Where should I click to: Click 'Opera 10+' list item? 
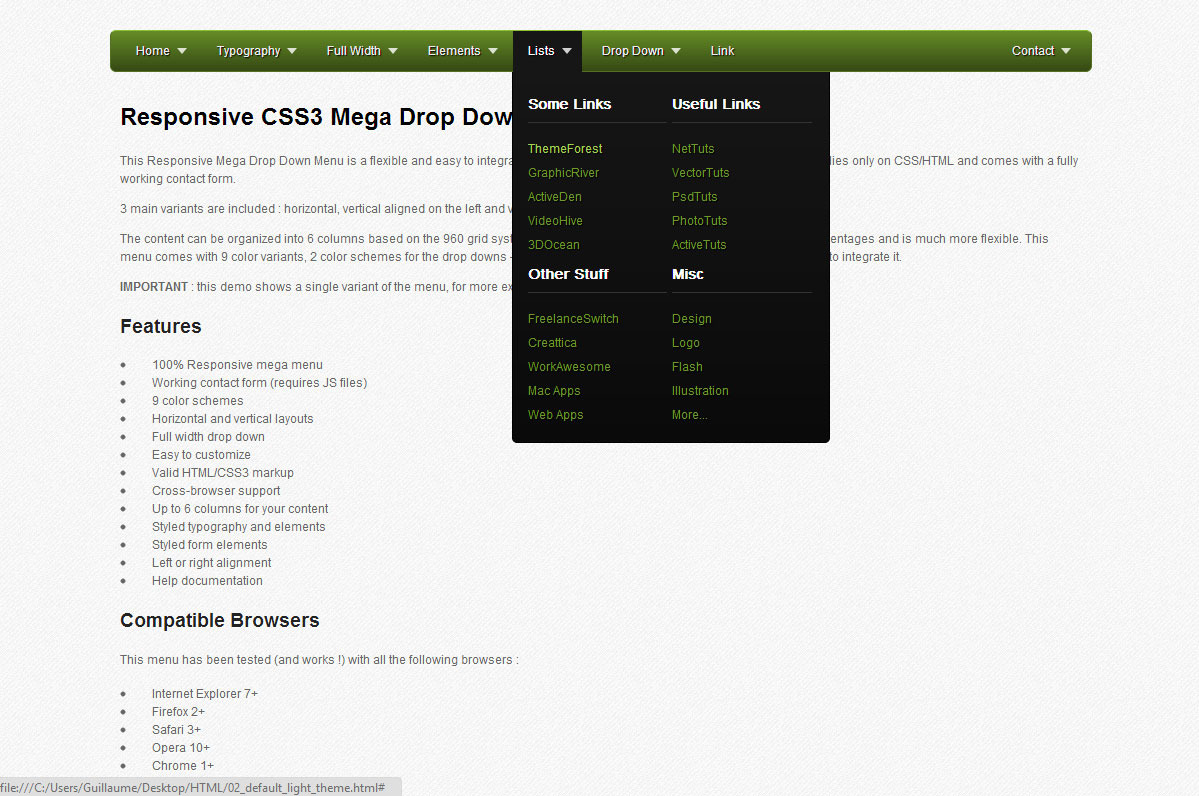[180, 748]
